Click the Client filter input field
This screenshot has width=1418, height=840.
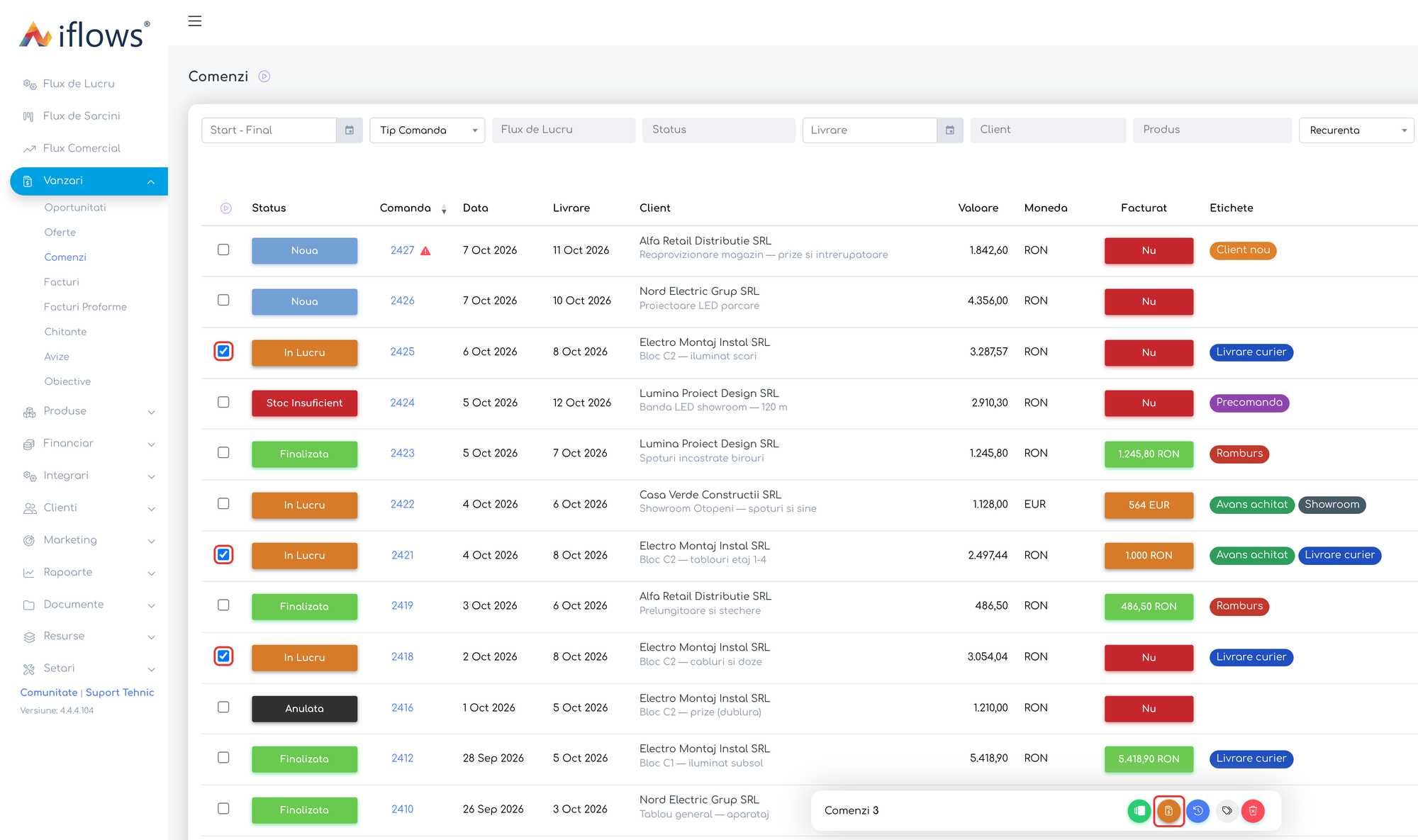click(x=1048, y=130)
